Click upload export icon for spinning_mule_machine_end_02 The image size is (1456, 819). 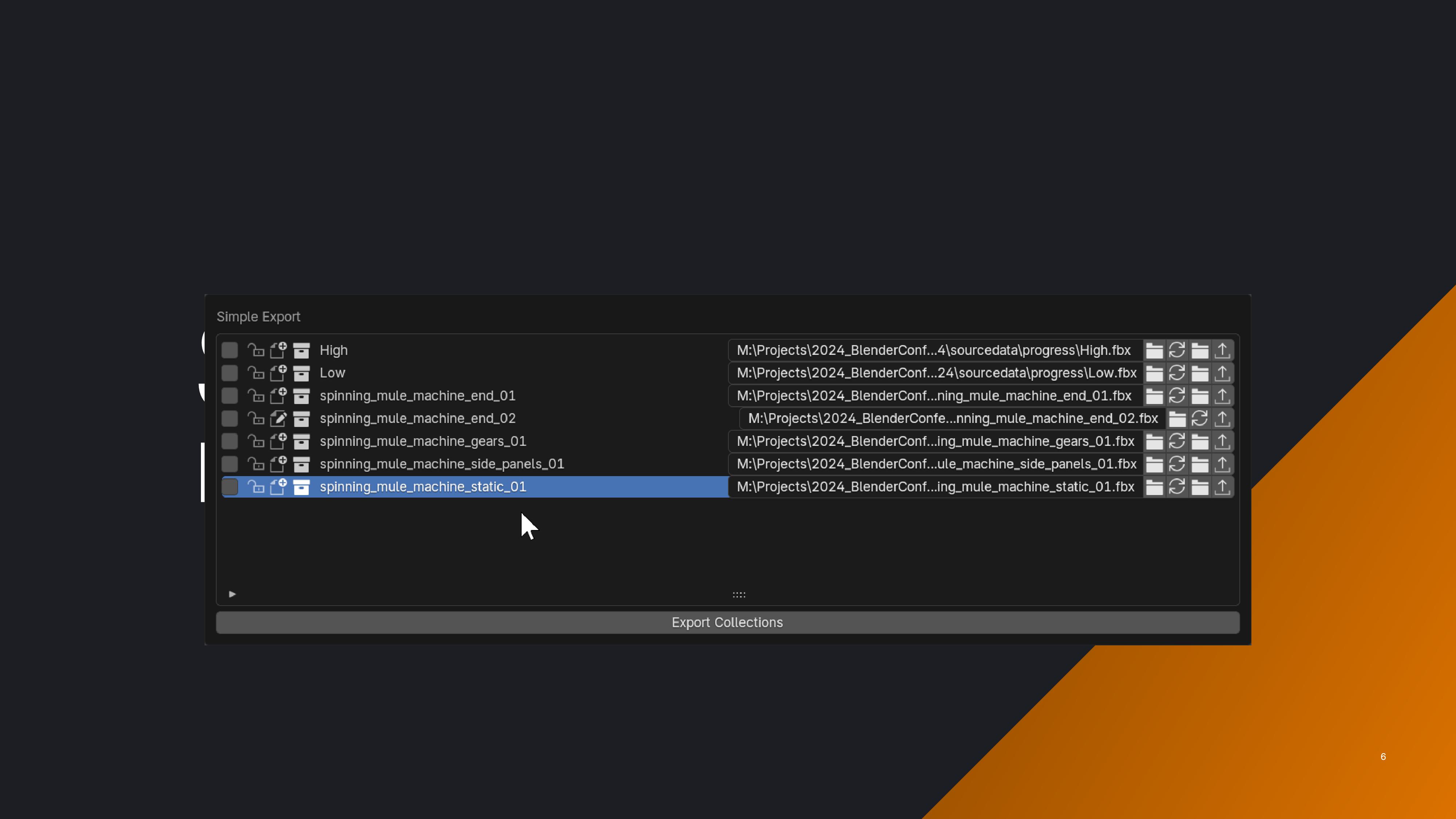point(1222,419)
